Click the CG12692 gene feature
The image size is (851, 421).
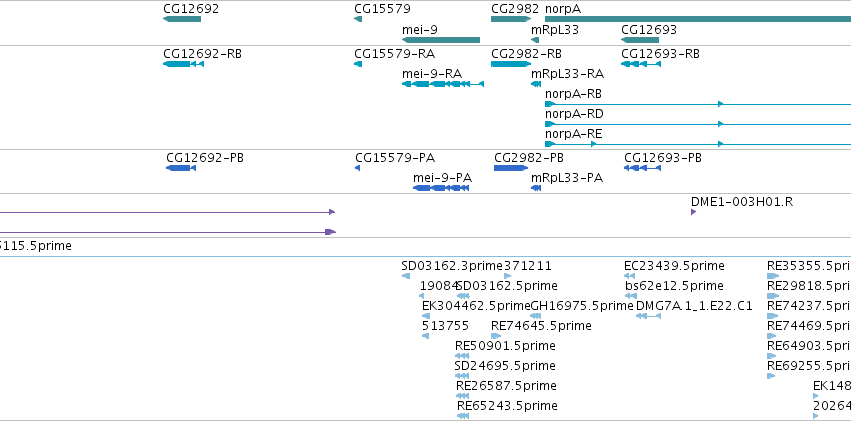(182, 19)
